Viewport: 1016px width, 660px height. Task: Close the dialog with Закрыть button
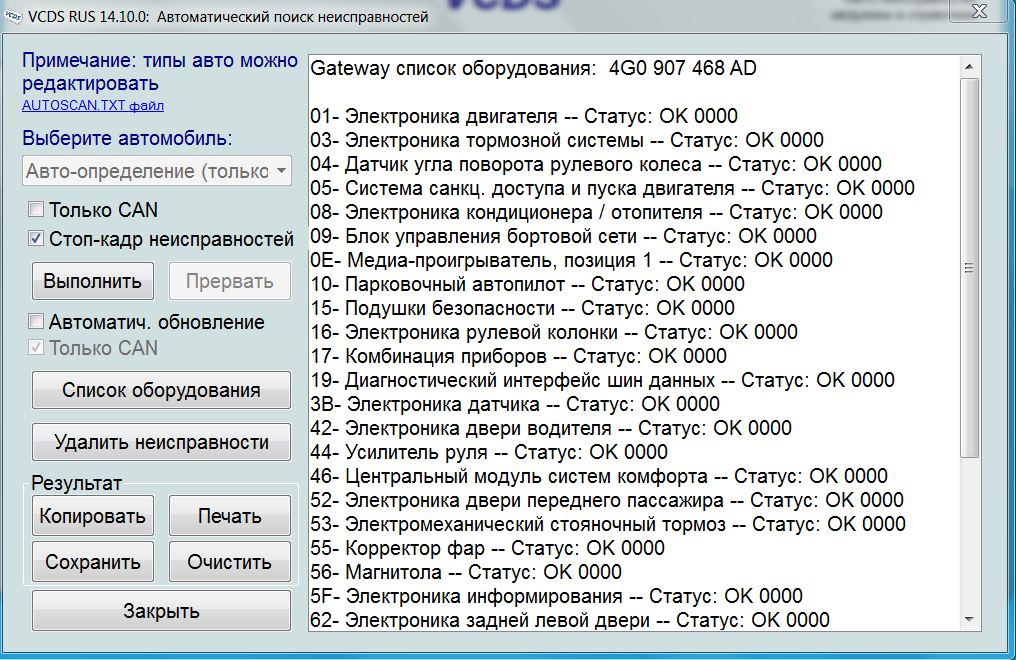click(161, 611)
